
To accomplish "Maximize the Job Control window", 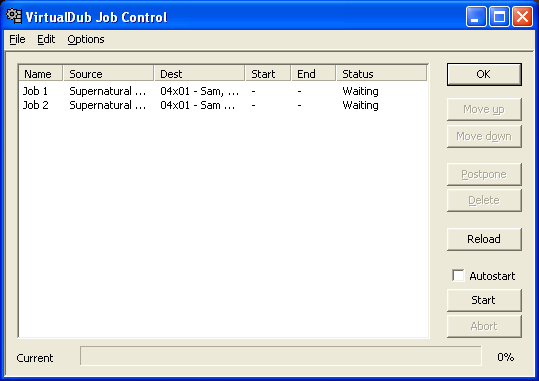I will click(499, 17).
